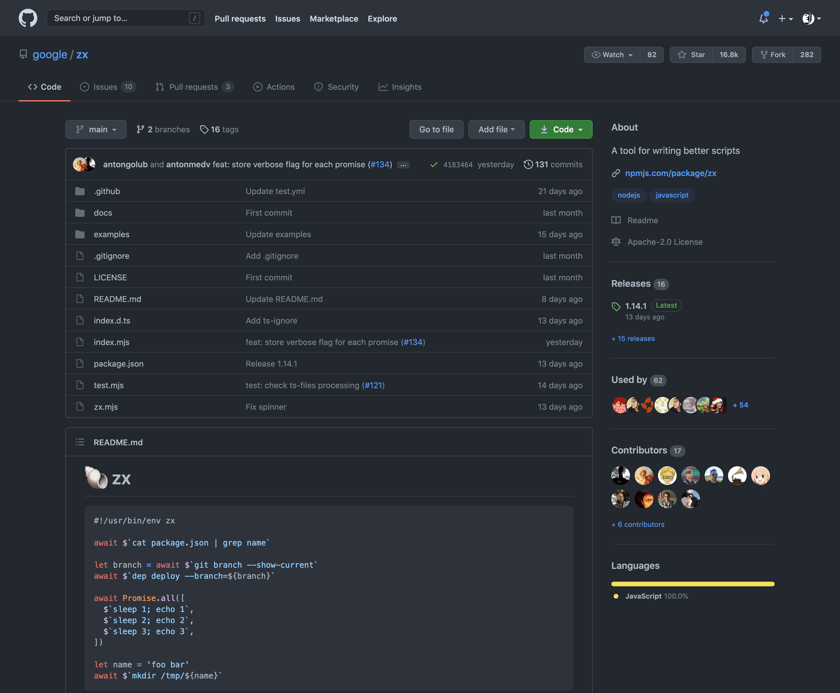Screen dimensions: 840x693
Task: Click the examples folder icon
Action: click(80, 234)
